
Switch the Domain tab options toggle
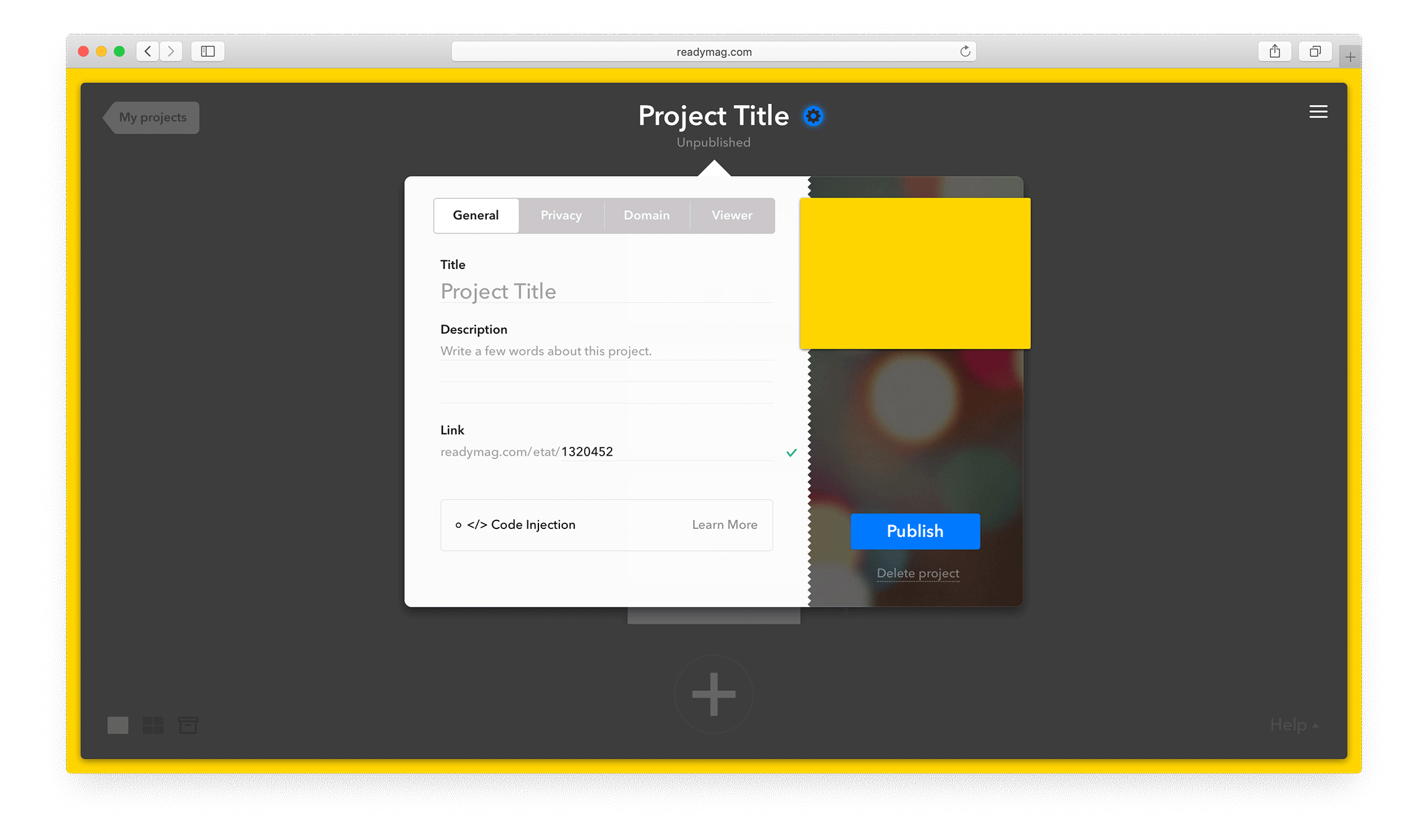tap(646, 214)
